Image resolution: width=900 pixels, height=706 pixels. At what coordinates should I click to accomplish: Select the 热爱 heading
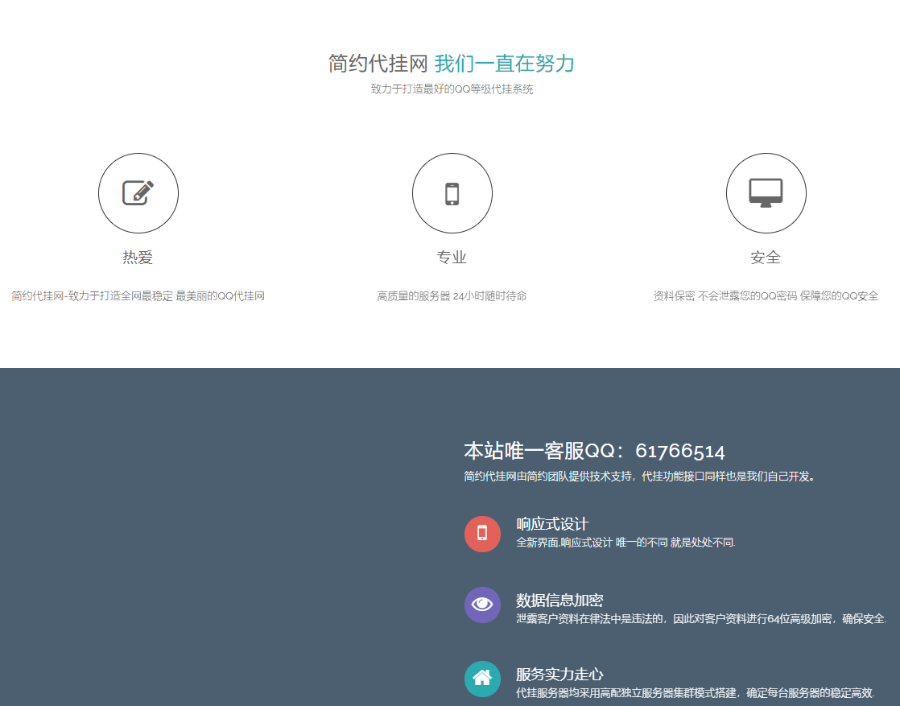click(x=138, y=257)
